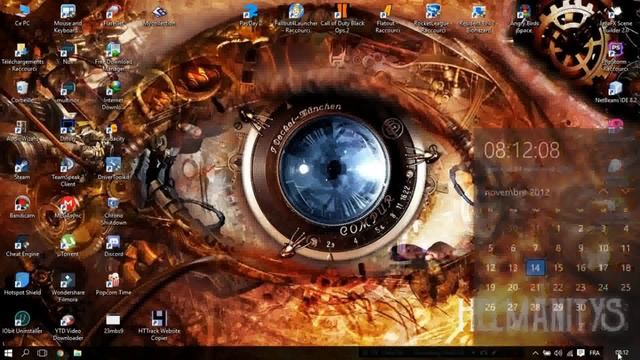This screenshot has width=640, height=360.
Task: Select date 12 in the calendar
Action: [x=490, y=268]
